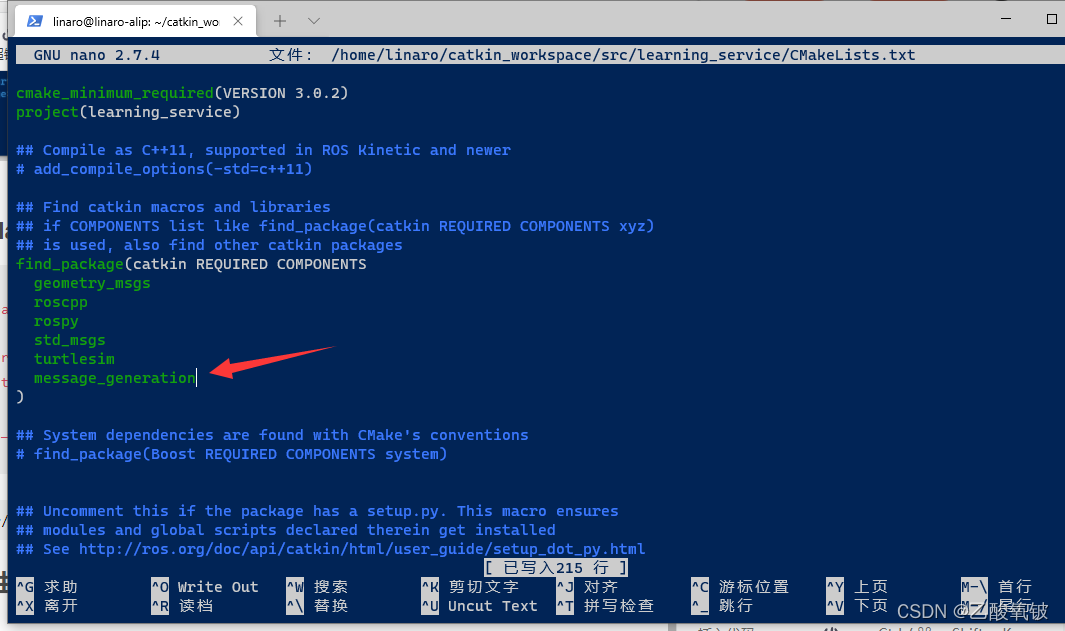Click the ^W 搜索 search shortcut
1065x631 pixels.
pyautogui.click(x=317, y=586)
